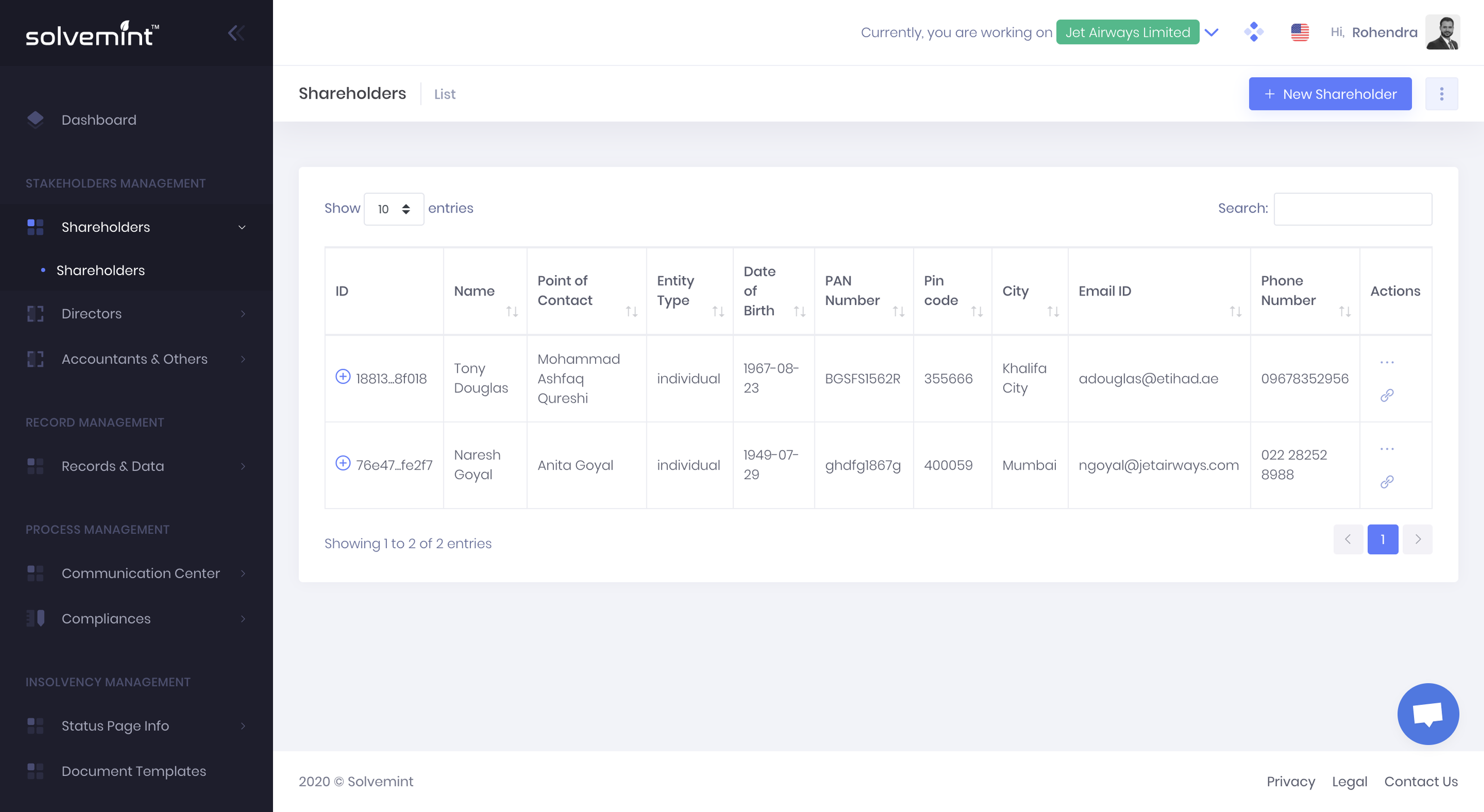The image size is (1484, 812).
Task: Expand row details for ID 18813...8f018
Action: point(343,377)
